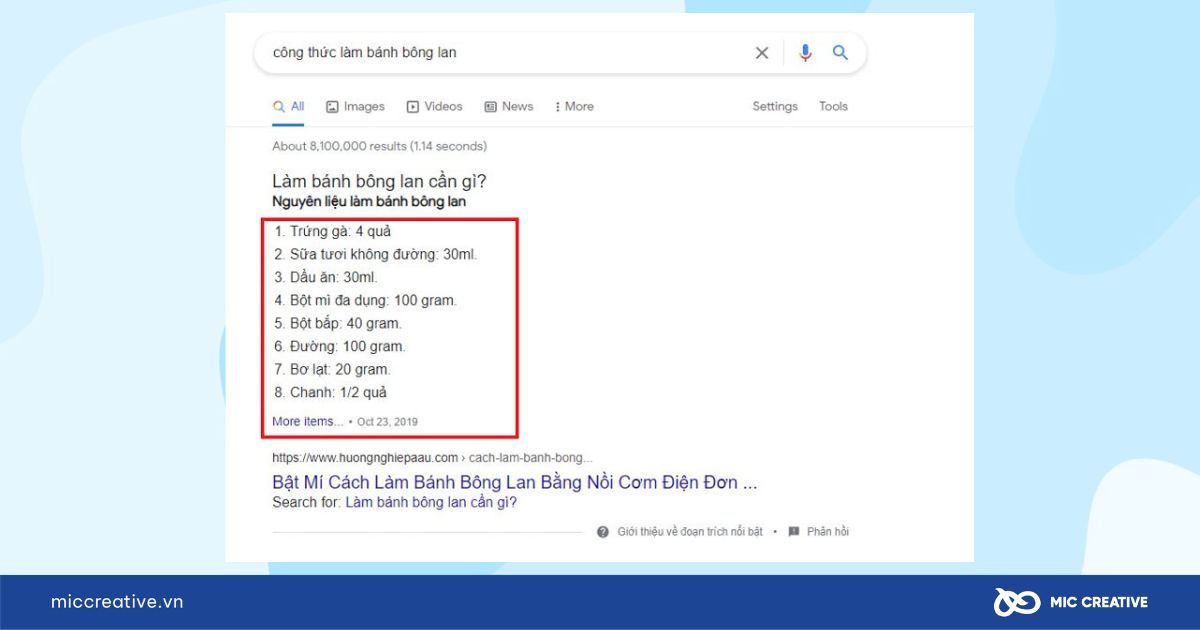Open Giới thiệu về đoạn trích nổi bật
Screen dimensions: 1200x630
690,532
